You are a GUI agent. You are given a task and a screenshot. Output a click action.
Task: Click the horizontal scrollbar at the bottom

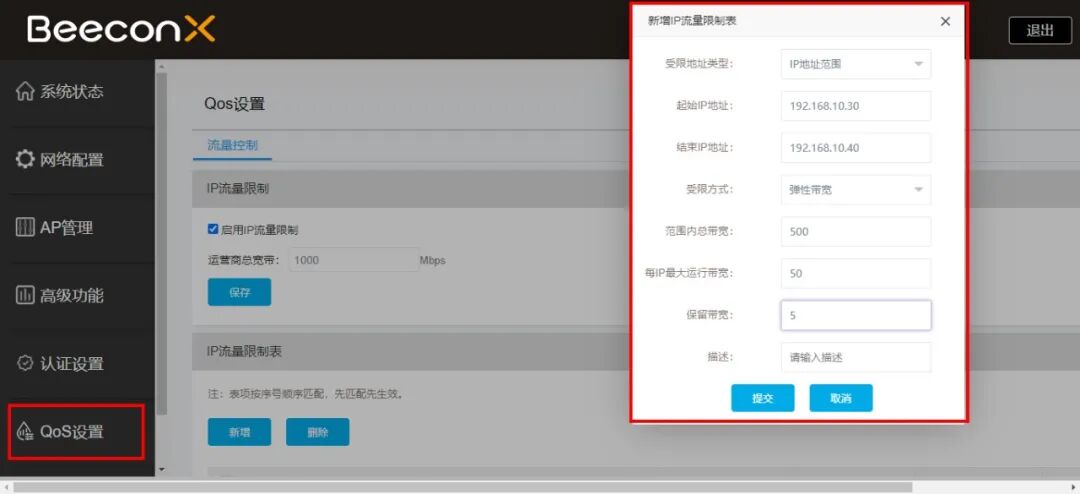461,487
